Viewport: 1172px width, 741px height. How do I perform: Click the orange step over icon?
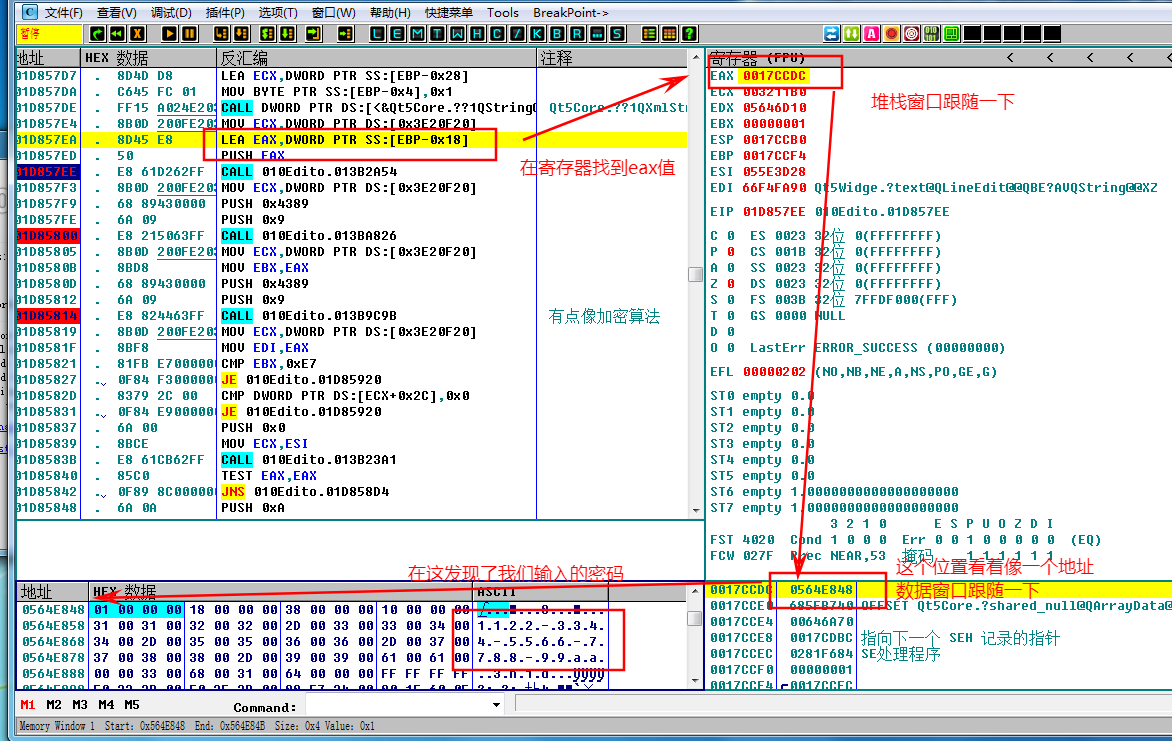(x=241, y=34)
